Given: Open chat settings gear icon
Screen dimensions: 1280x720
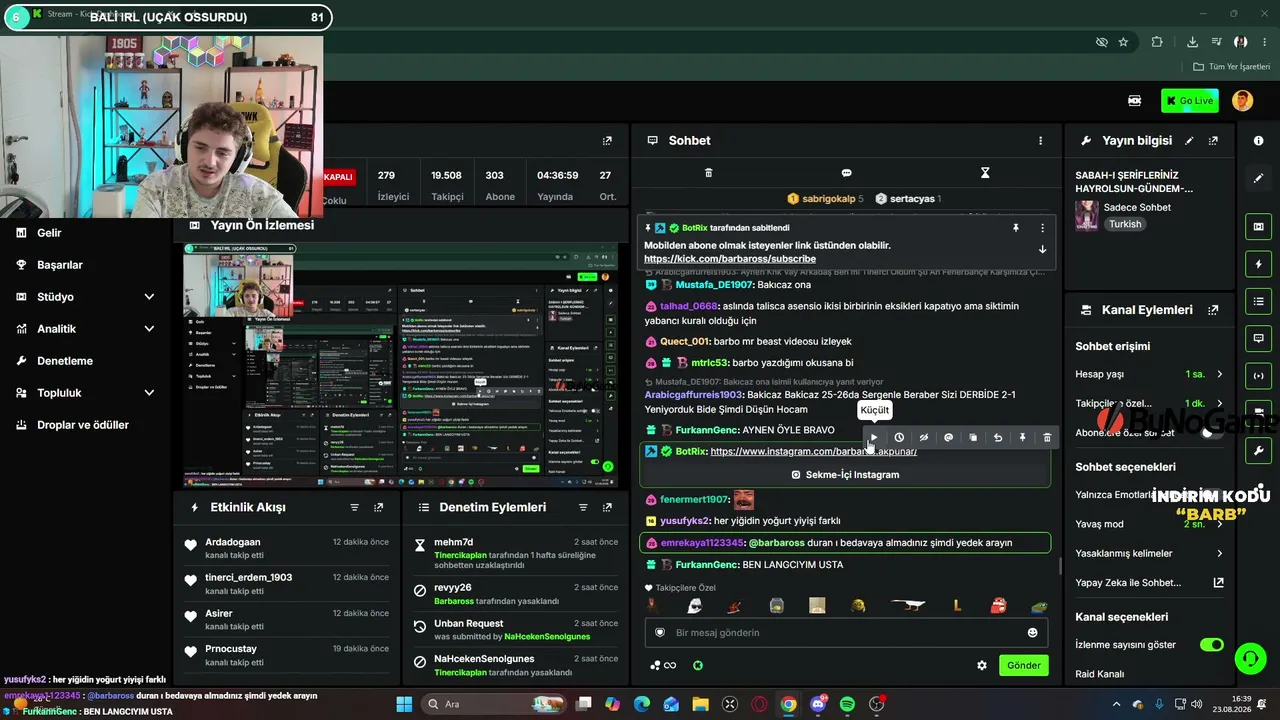Looking at the screenshot, I should (x=982, y=665).
